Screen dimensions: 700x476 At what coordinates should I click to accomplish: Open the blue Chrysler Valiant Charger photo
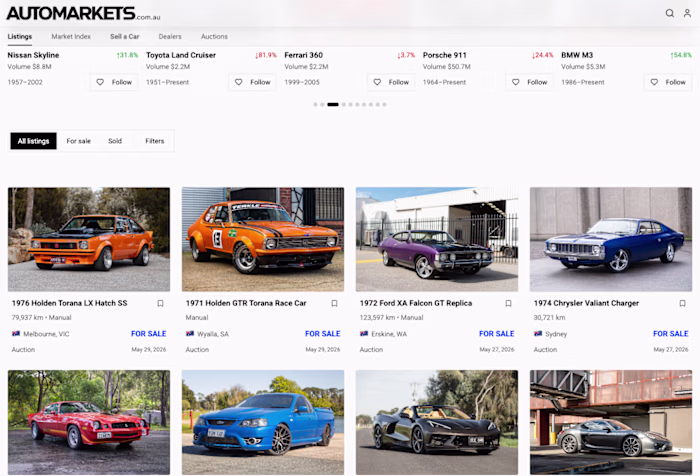pyautogui.click(x=611, y=239)
